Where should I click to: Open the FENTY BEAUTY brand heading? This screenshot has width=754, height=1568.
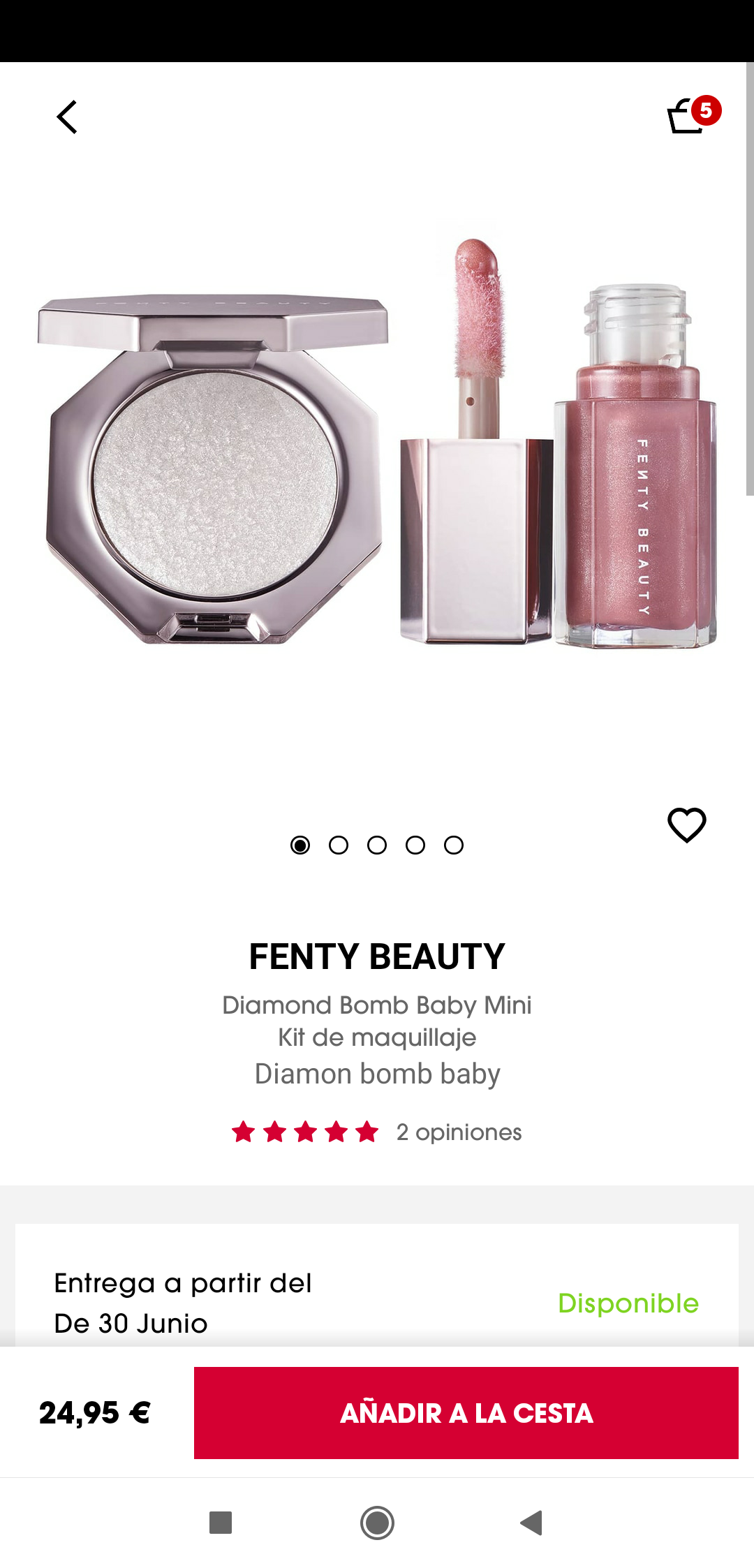377,956
